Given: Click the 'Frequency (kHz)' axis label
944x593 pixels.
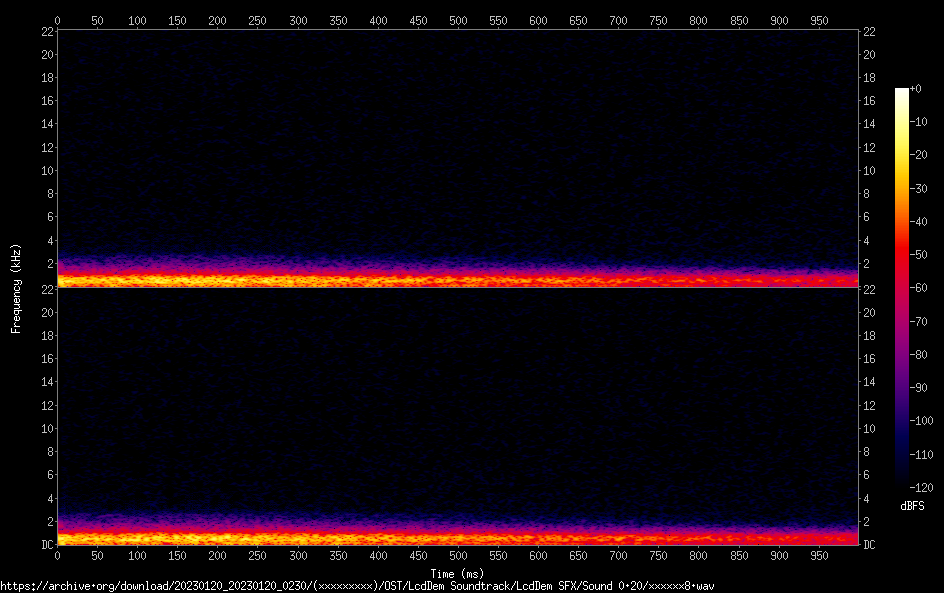Looking at the screenshot, I should click(16, 288).
